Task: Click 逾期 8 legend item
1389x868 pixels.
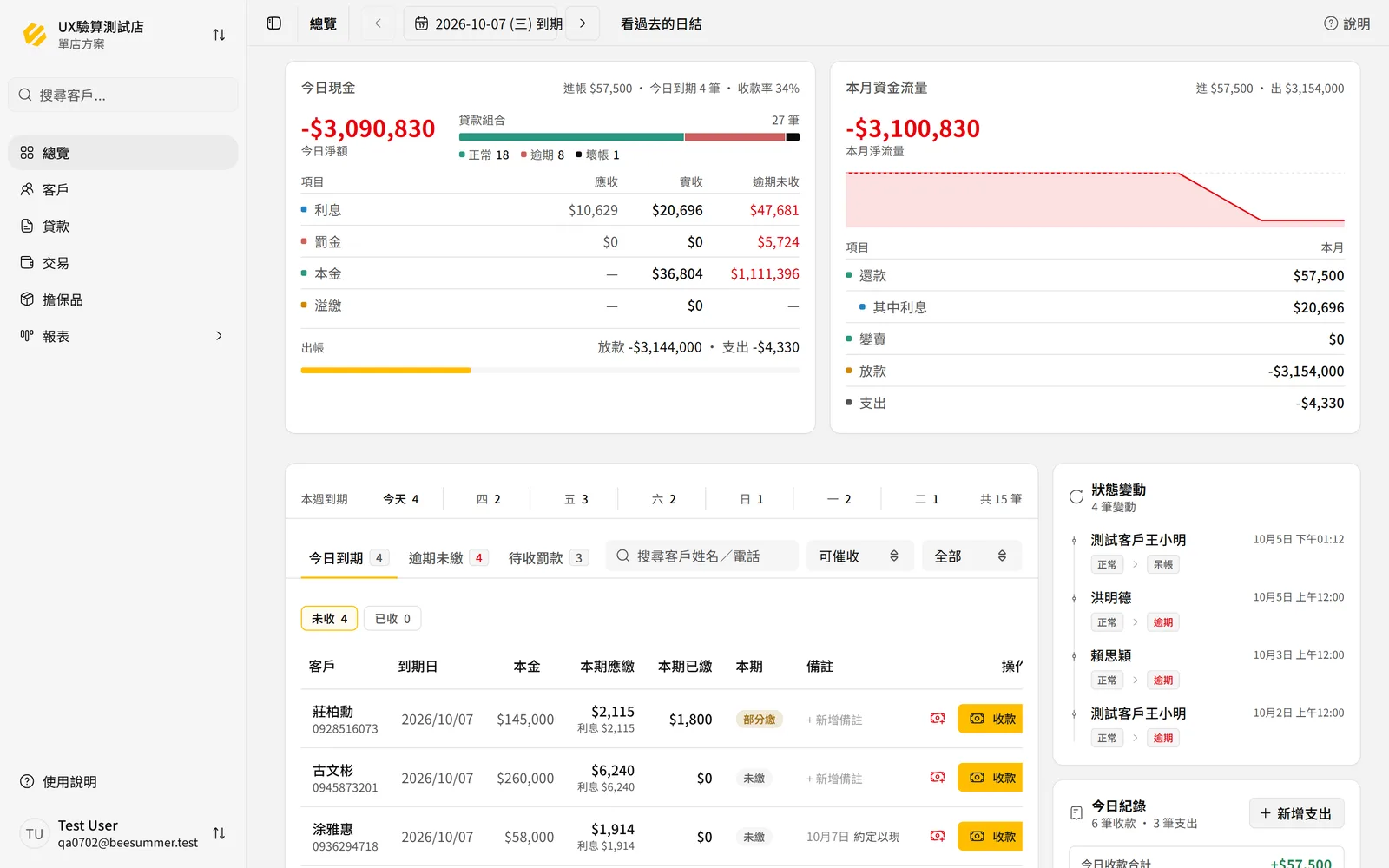Action: point(543,155)
